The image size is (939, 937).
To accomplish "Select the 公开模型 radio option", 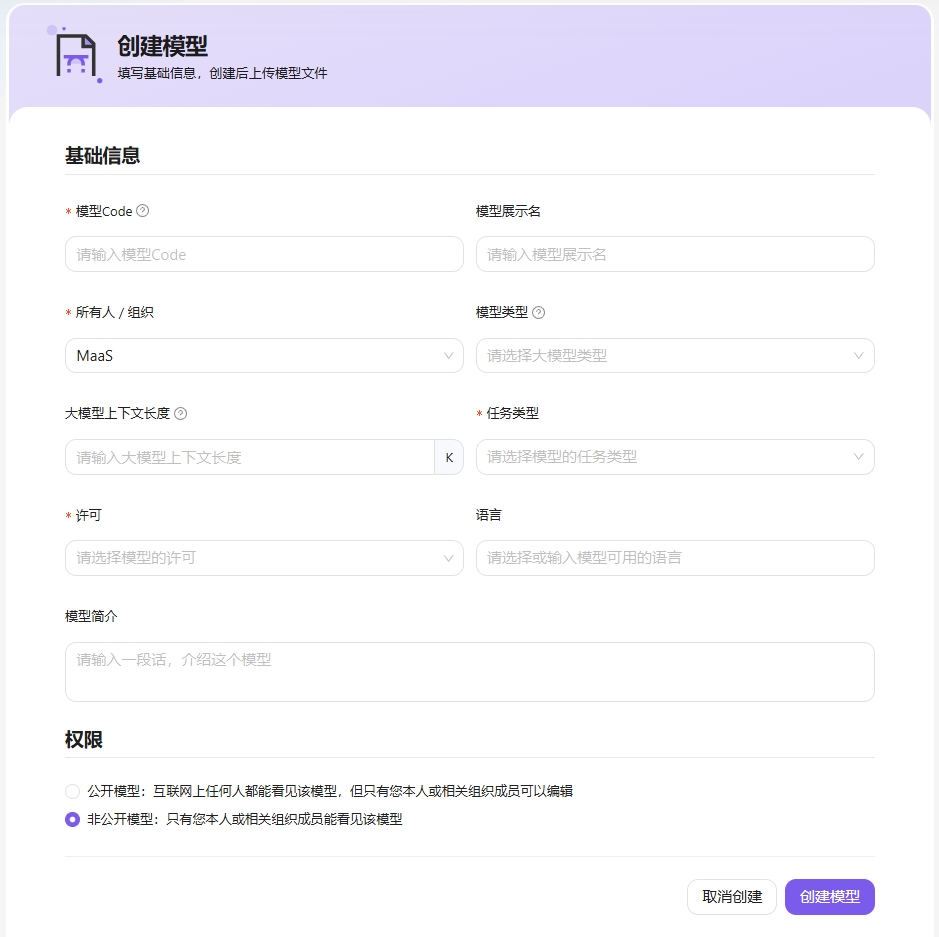I will tap(72, 792).
